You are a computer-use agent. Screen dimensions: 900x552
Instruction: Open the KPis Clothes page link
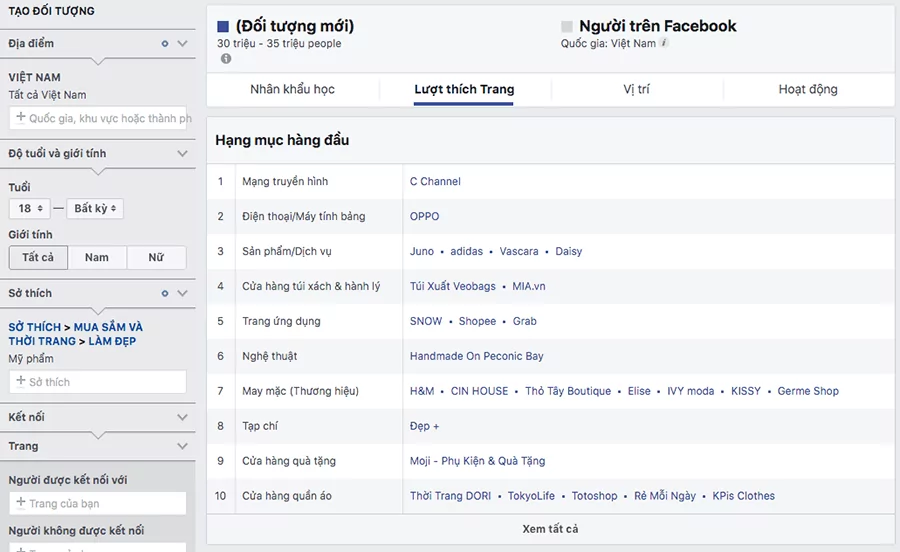click(743, 496)
